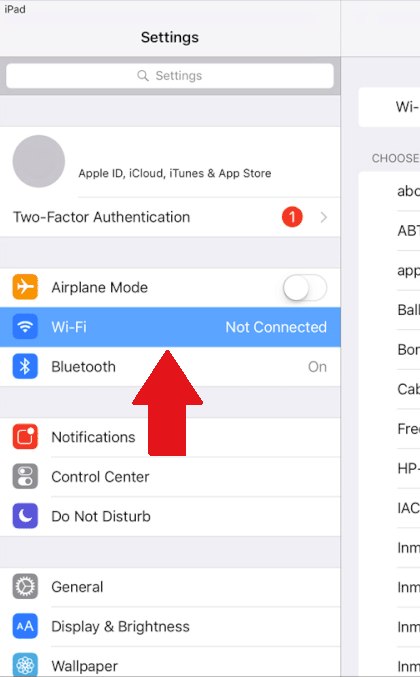Toggle the Airplane Mode switch
This screenshot has height=677, width=420.
coord(305,287)
